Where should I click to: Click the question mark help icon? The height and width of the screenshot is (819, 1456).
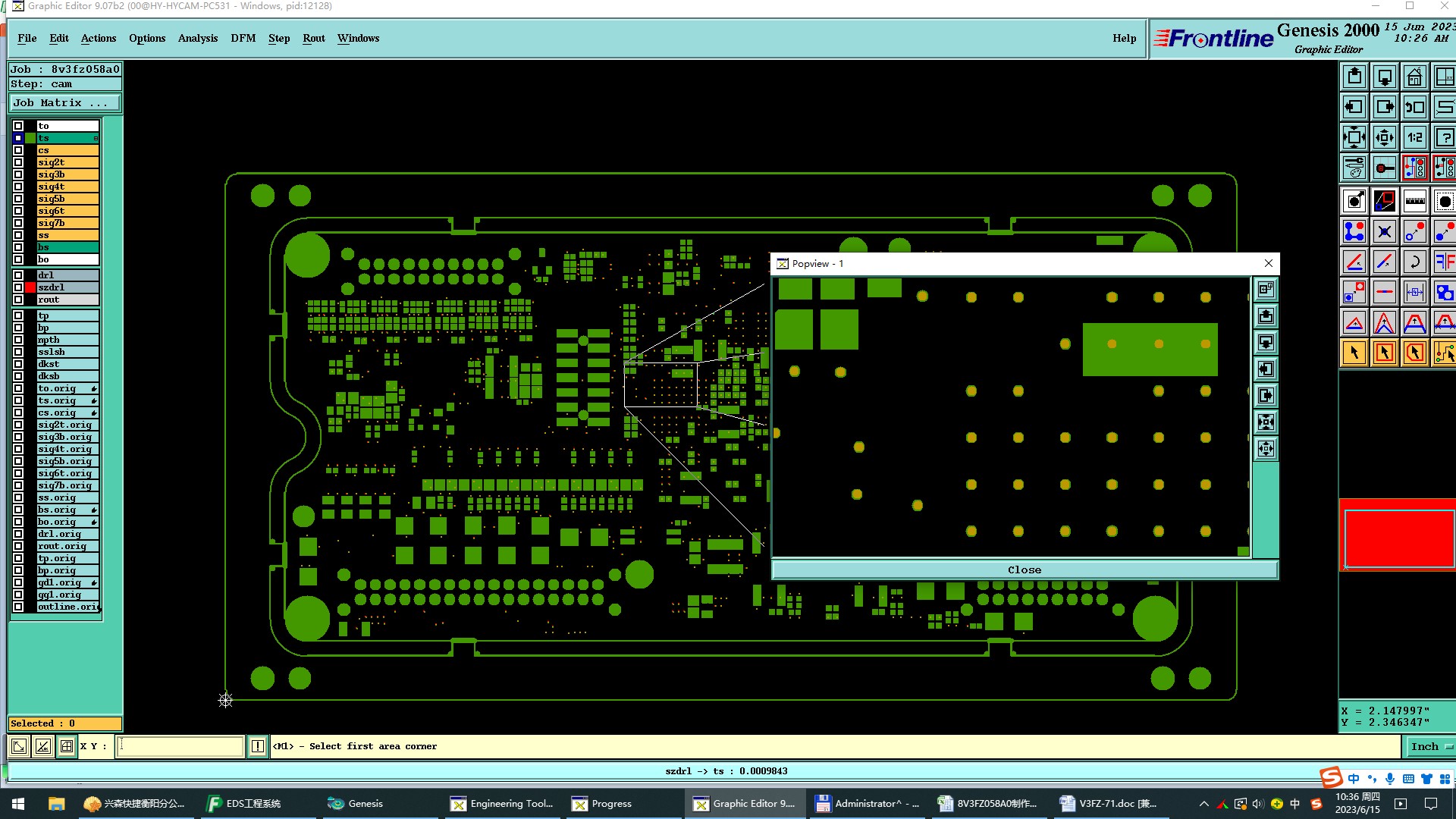point(1444,137)
